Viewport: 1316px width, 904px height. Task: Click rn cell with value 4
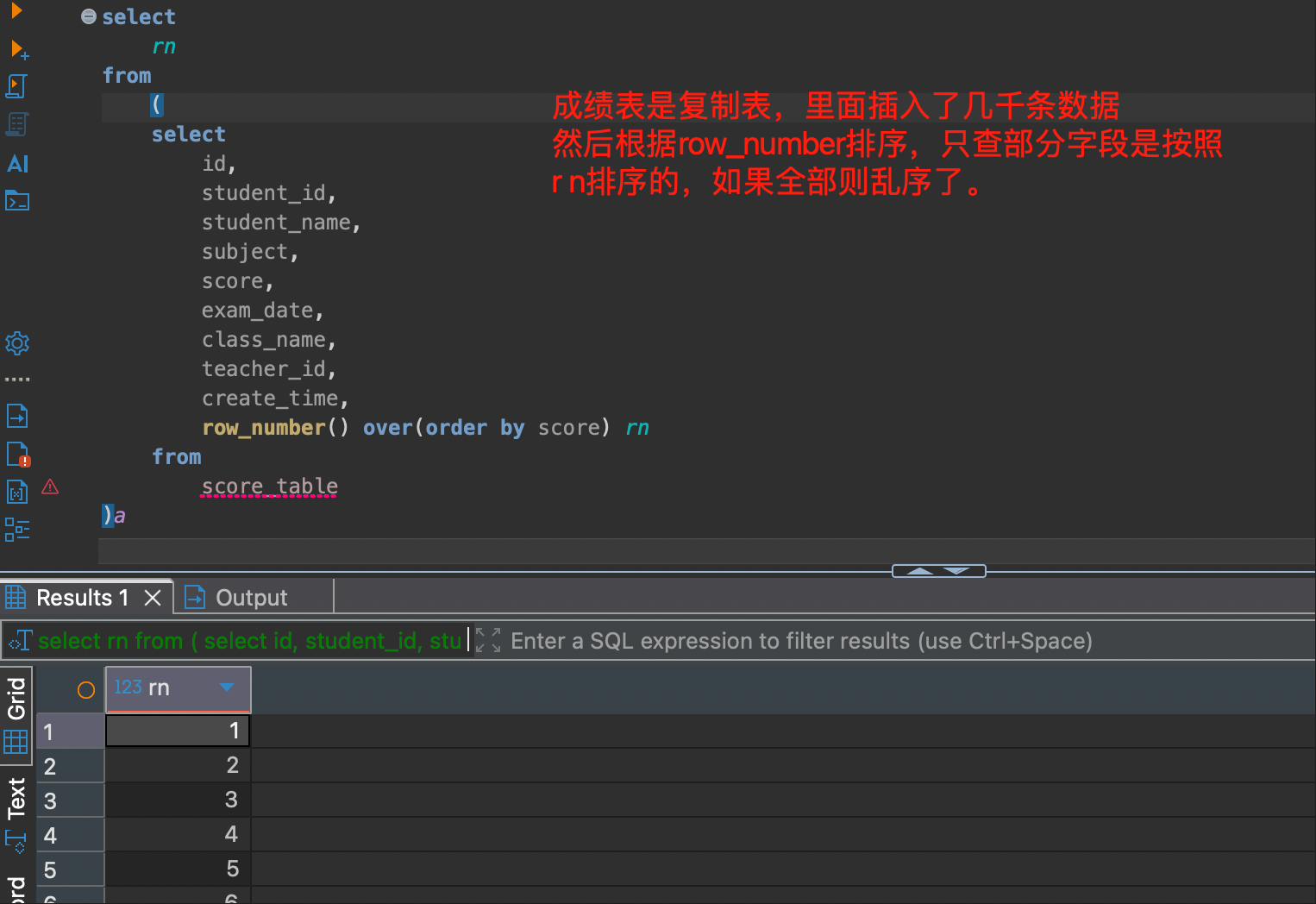pos(178,834)
